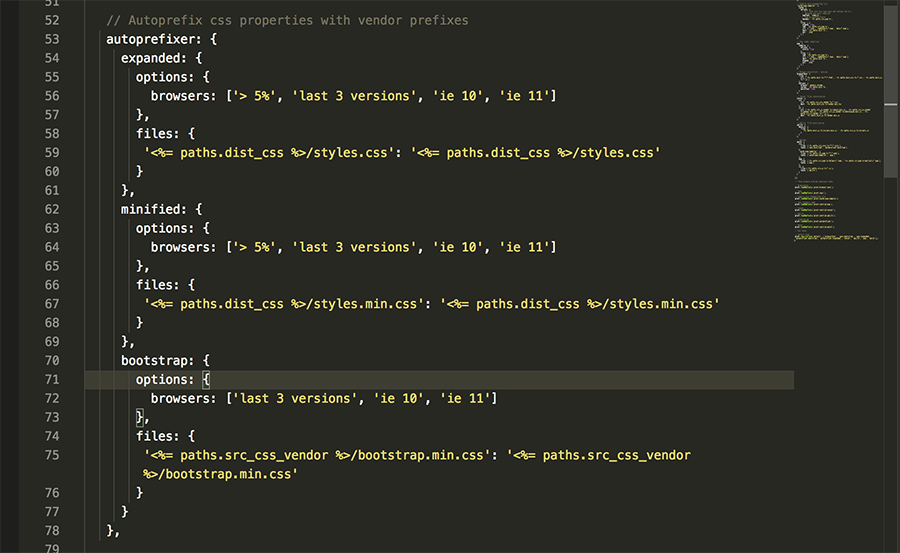900x553 pixels.
Task: Place cursor on the autoprefixer key
Action: (154, 39)
